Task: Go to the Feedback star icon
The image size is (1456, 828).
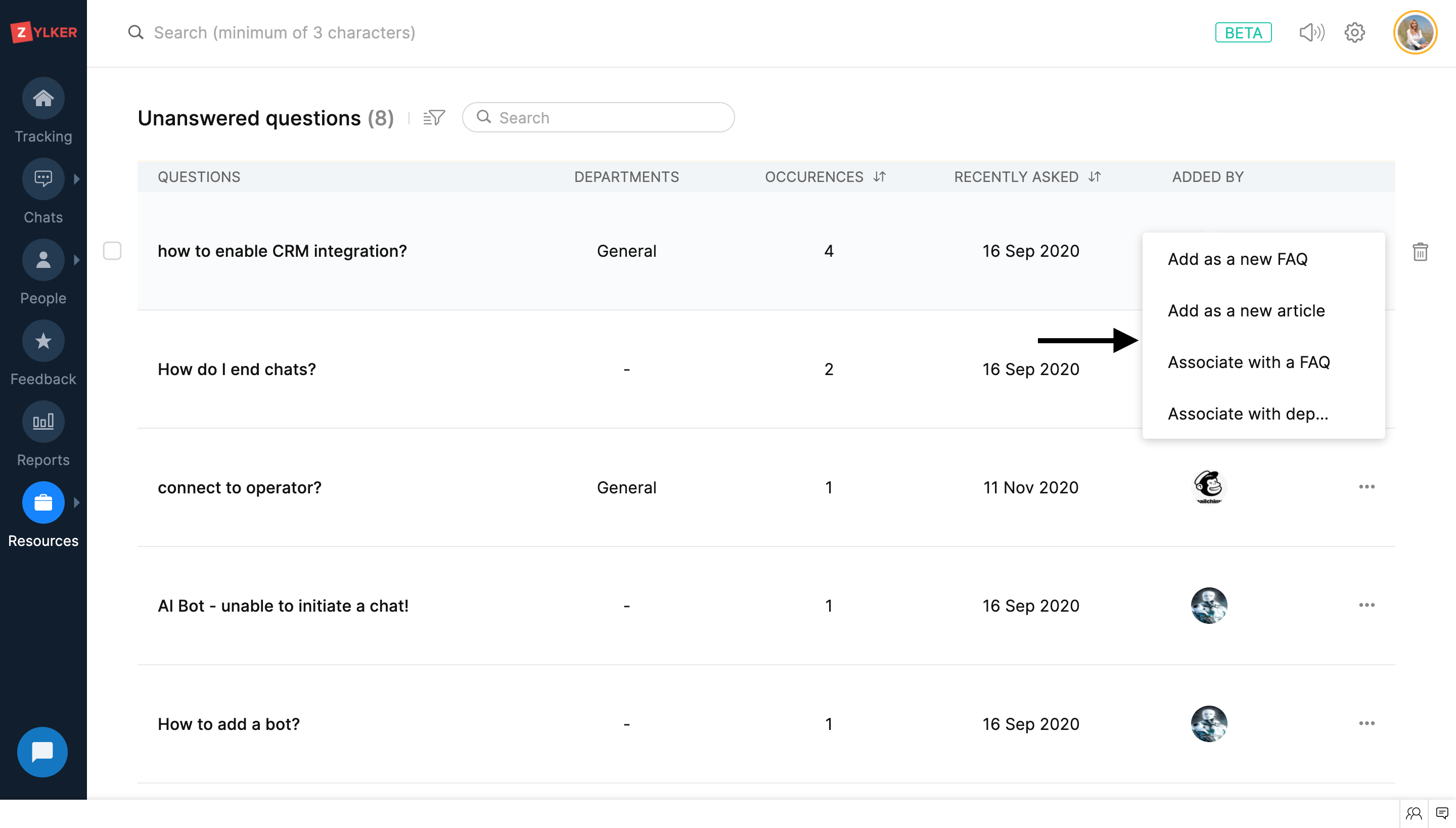Action: coord(43,341)
